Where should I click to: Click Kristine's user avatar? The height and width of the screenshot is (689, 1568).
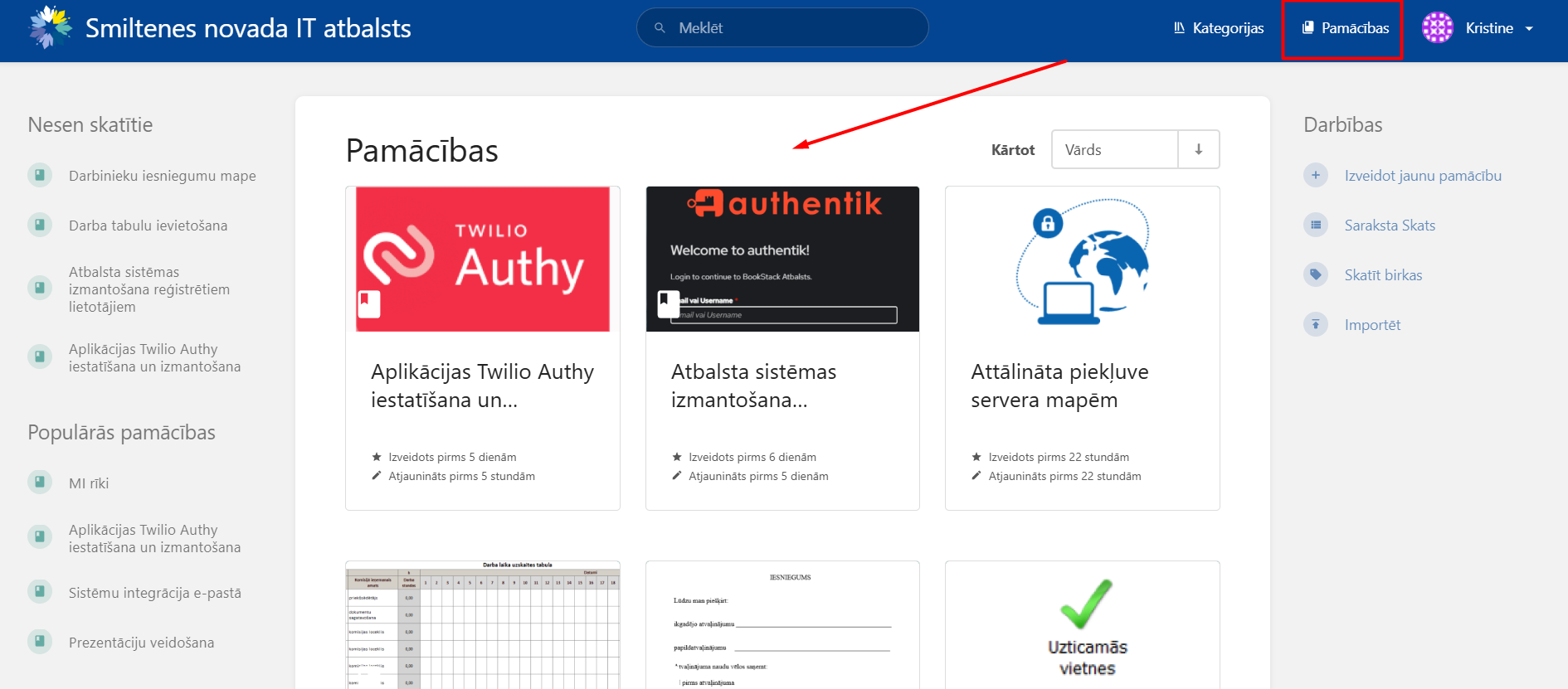[x=1438, y=27]
